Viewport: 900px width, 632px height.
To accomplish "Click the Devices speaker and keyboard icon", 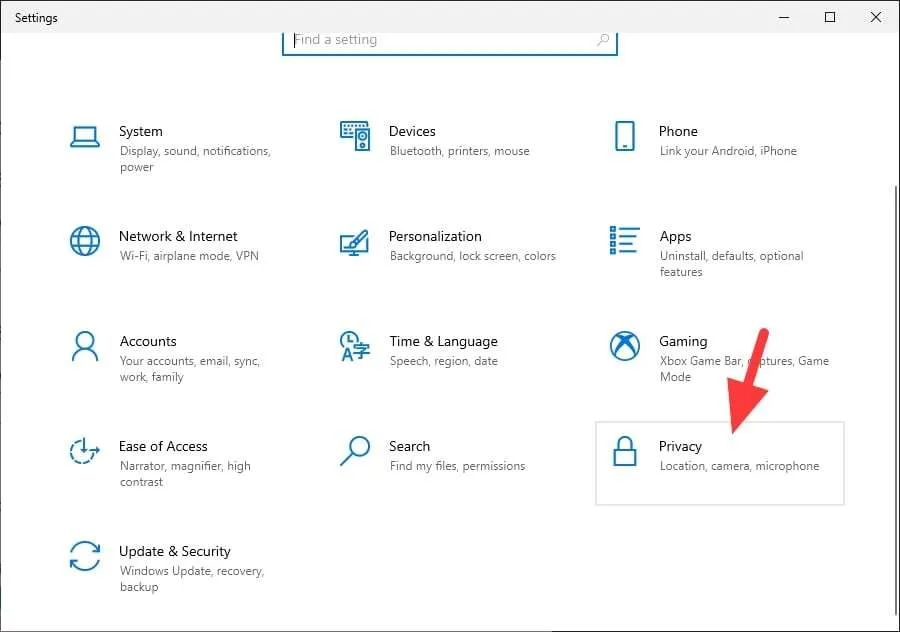I will 355,136.
